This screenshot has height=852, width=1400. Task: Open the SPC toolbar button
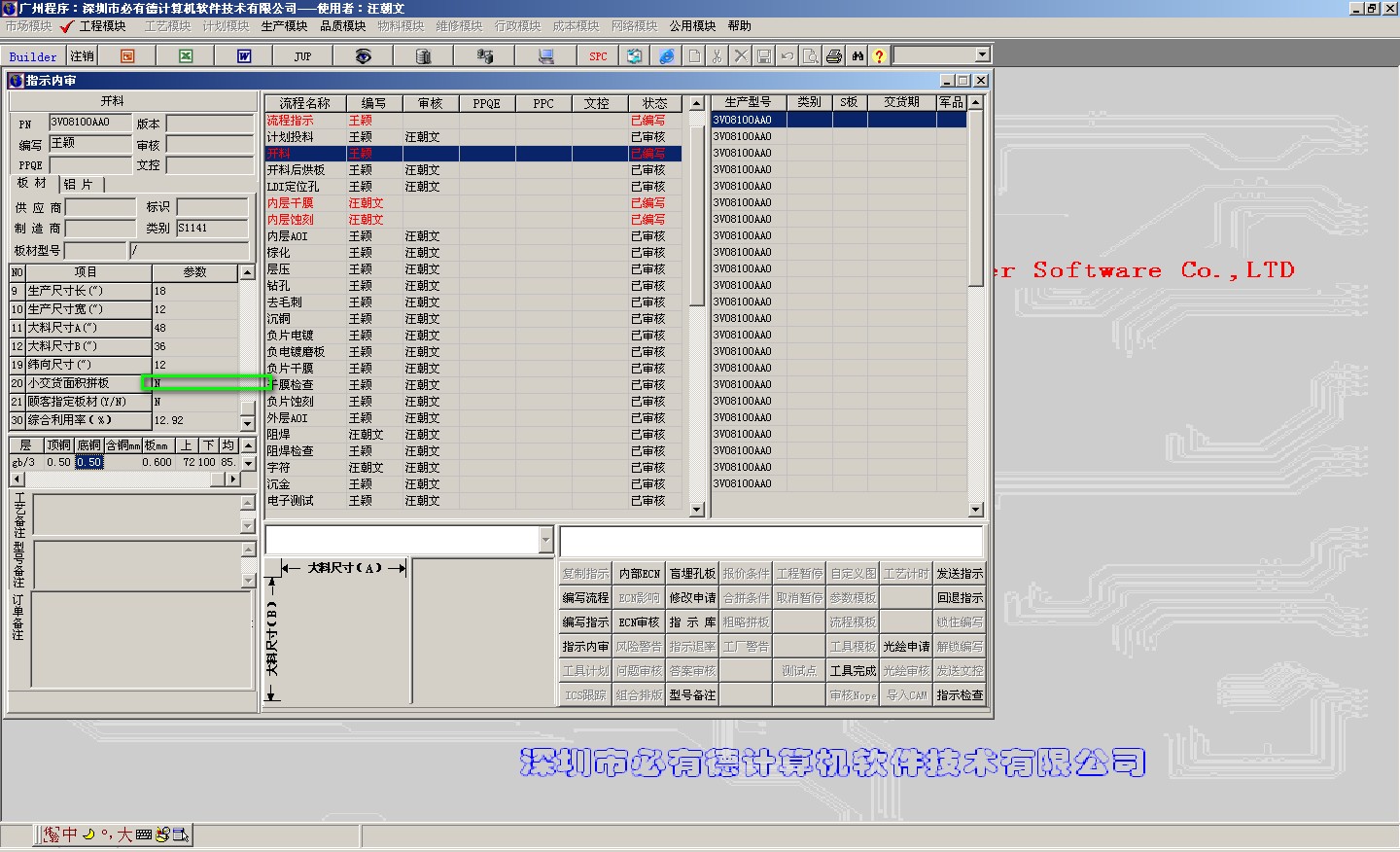(x=598, y=56)
